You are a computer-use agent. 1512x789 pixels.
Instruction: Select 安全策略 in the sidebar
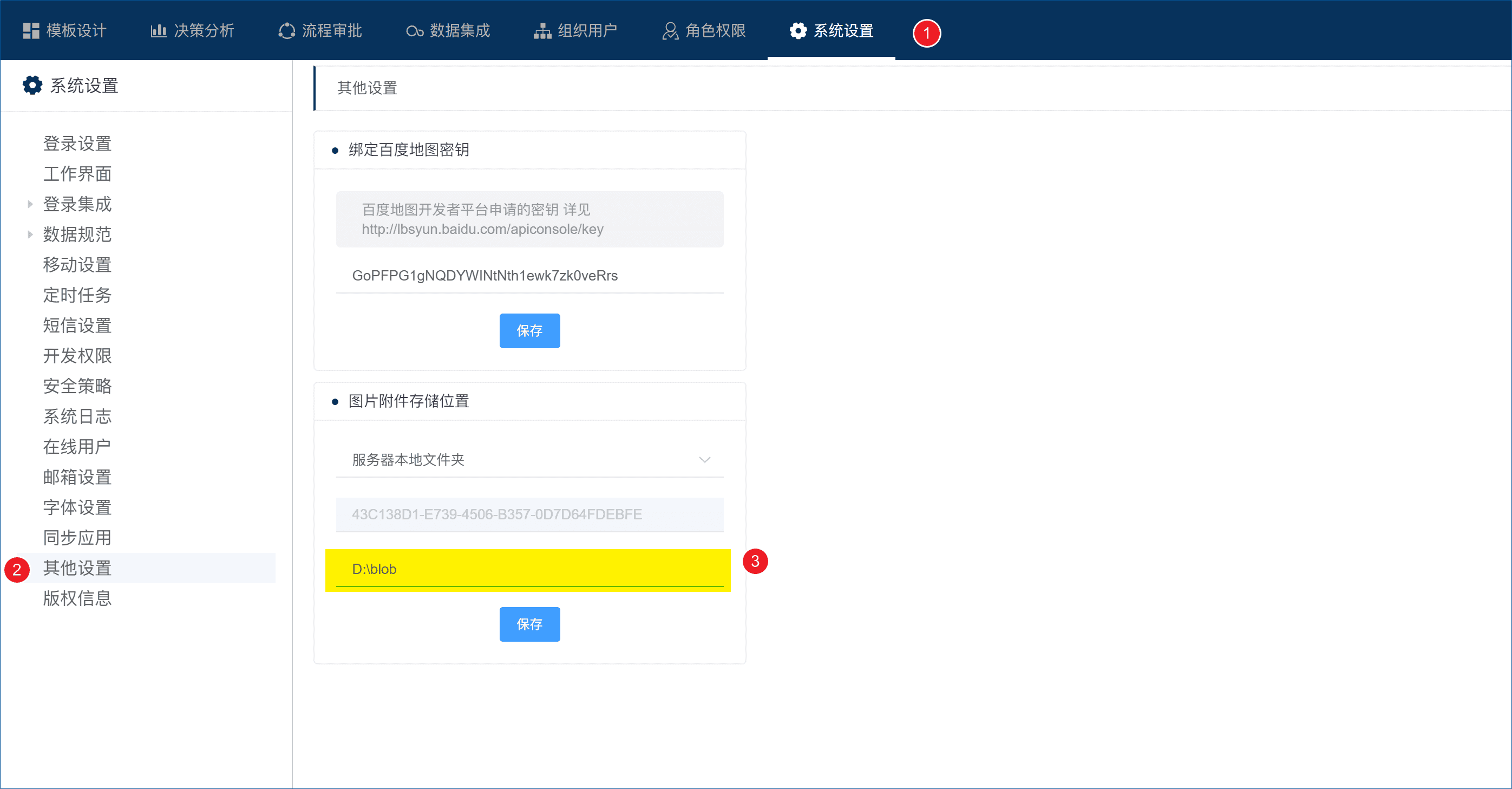(x=77, y=386)
